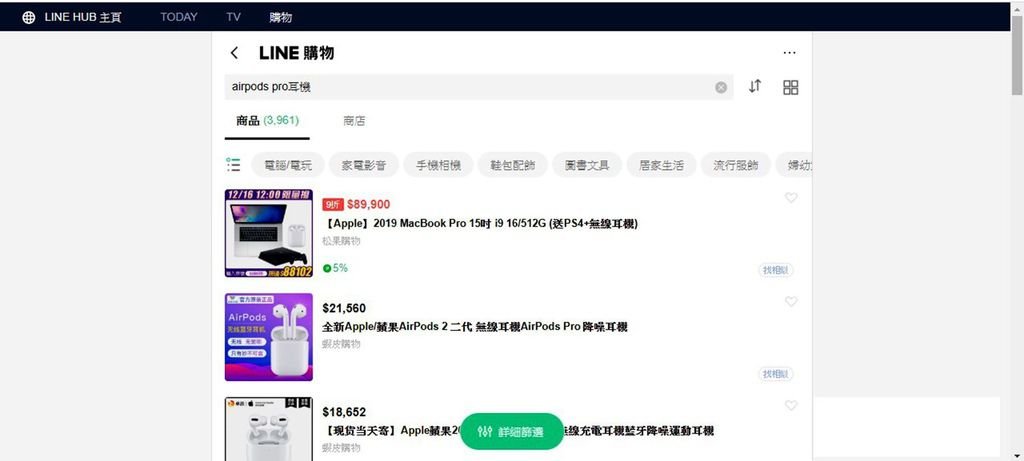Clear the search field with the X icon
The height and width of the screenshot is (461, 1024).
click(721, 87)
